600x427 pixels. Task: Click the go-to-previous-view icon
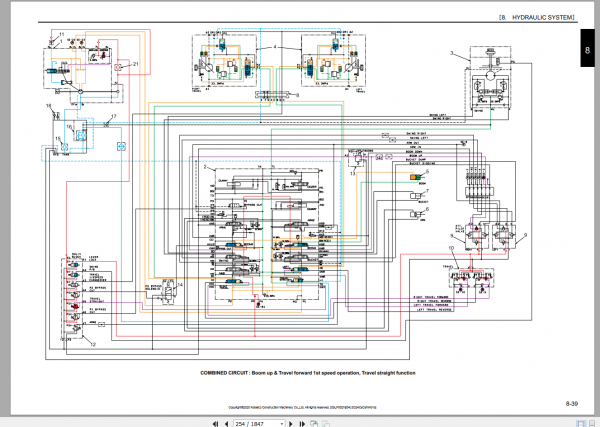point(314,424)
